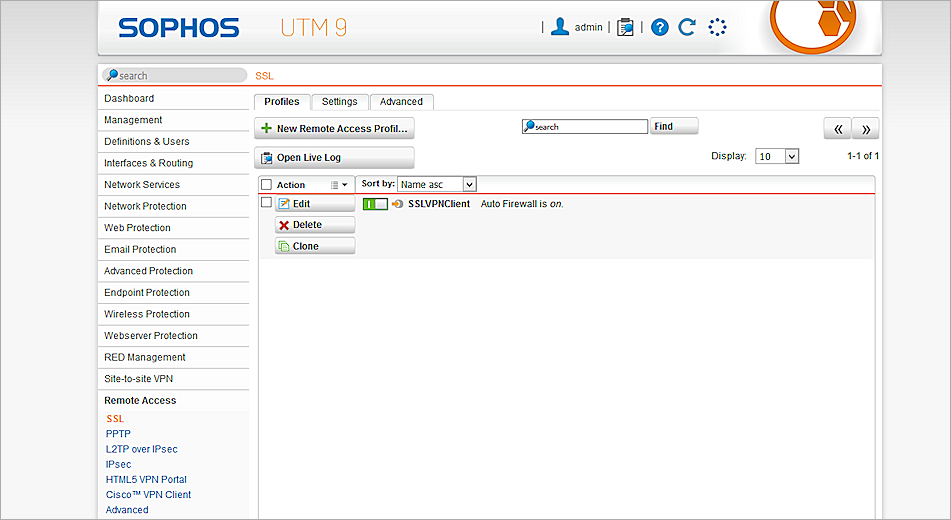Click the 'Auto Firewall is on' text
The width and height of the screenshot is (951, 520).
(x=522, y=204)
